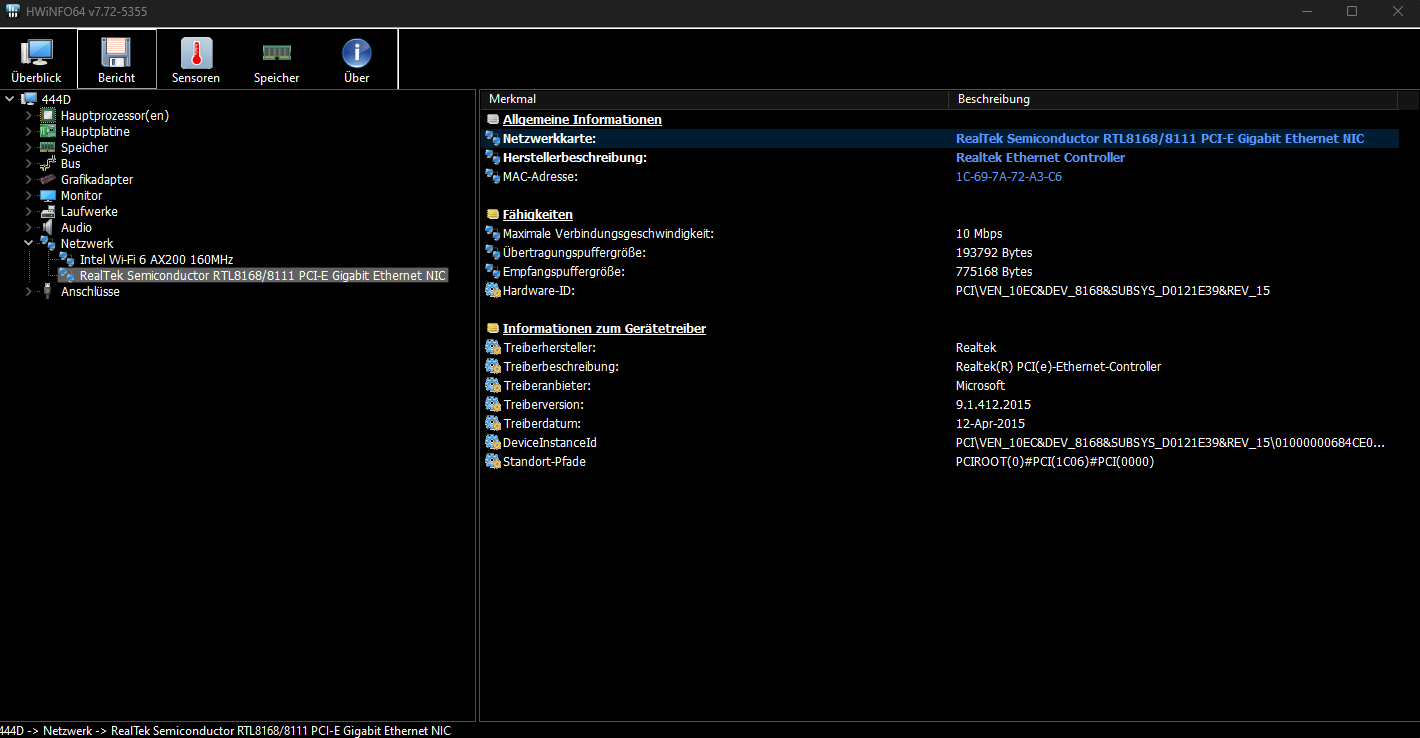Select the Treiberhersteller row

tap(940, 347)
